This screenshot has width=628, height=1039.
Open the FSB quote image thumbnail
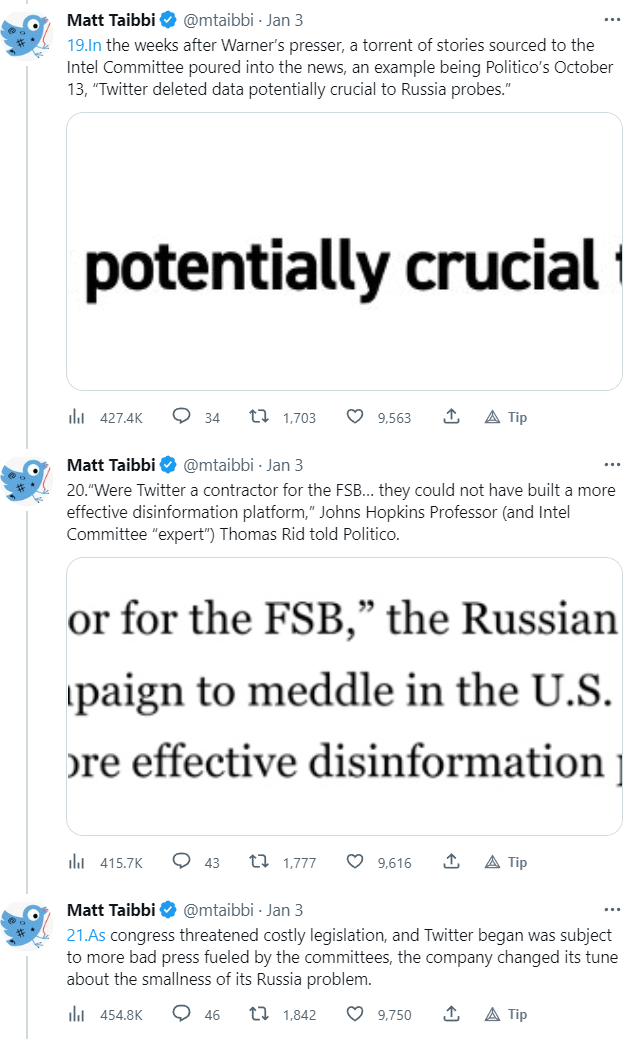(x=344, y=696)
